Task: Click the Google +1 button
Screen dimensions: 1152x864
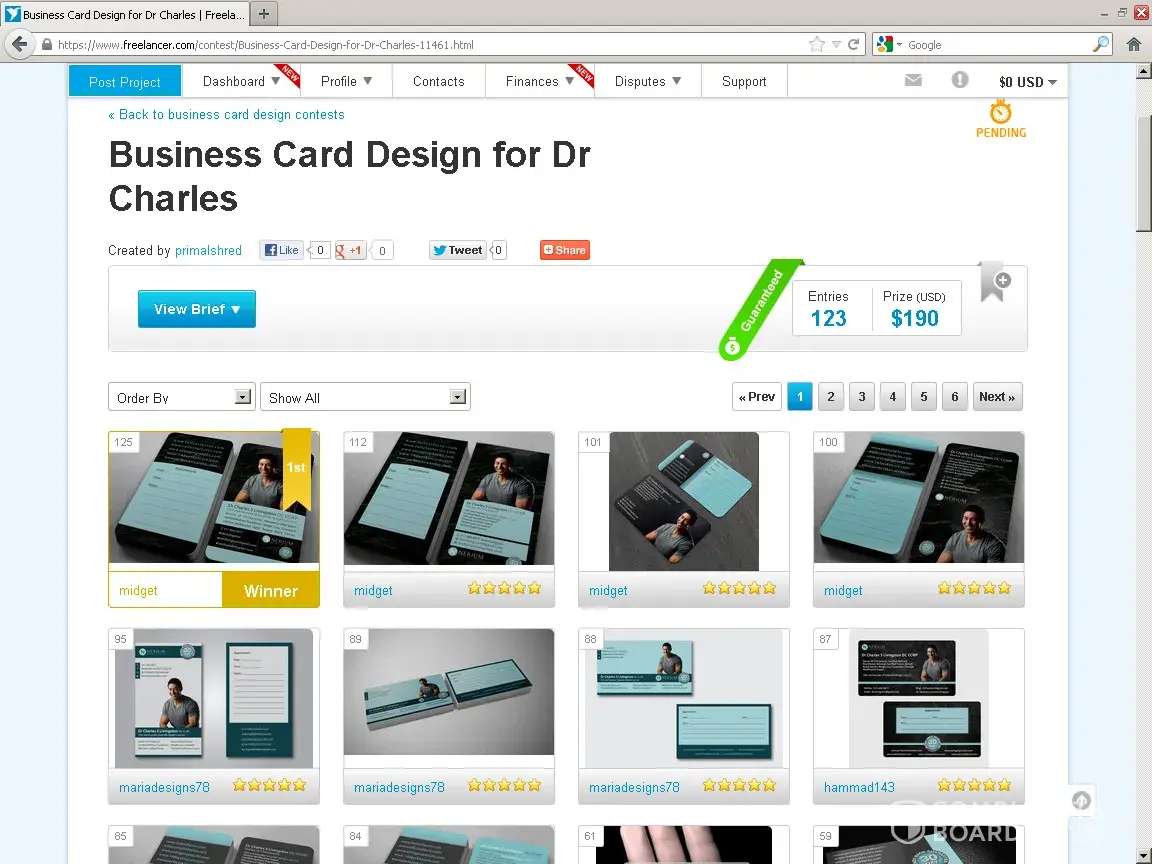Action: (350, 250)
